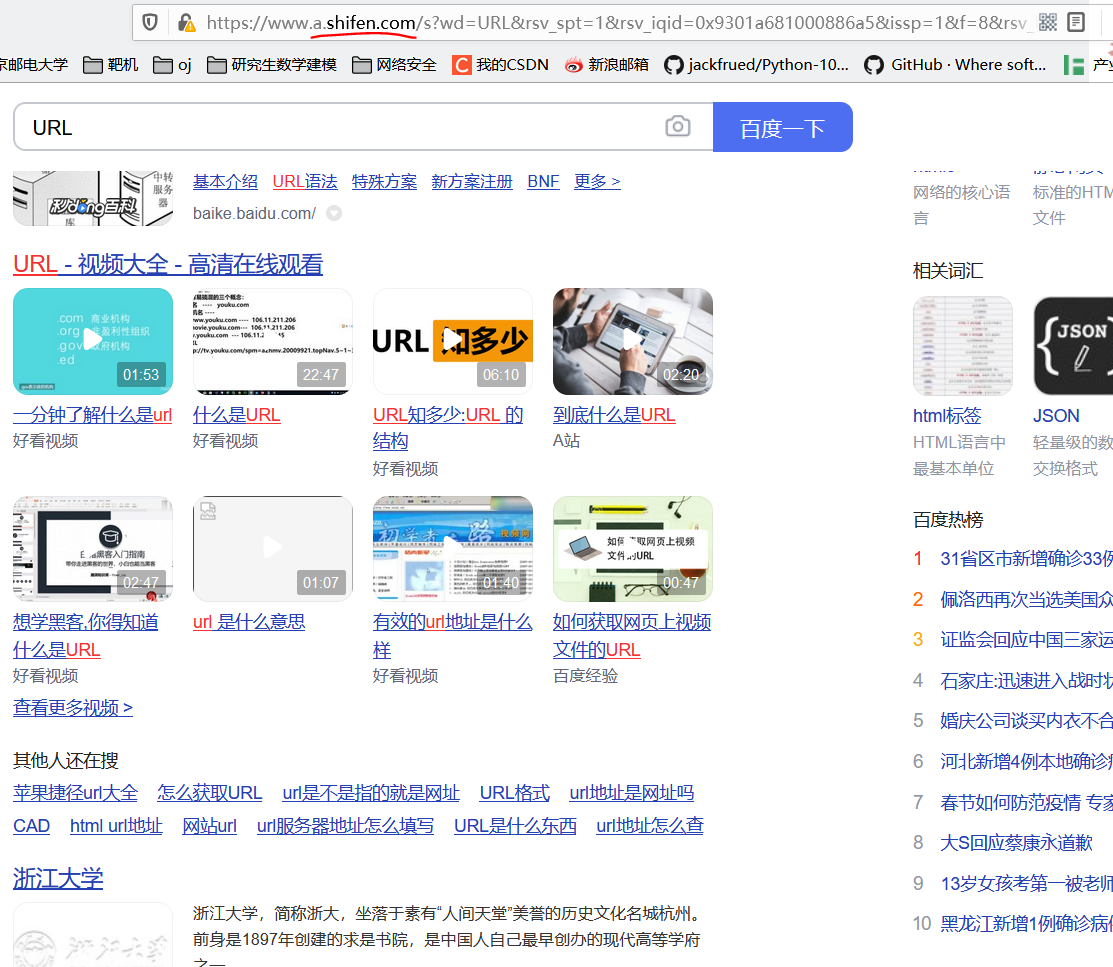Click CAD related search link
The width and height of the screenshot is (1113, 967).
tap(31, 826)
